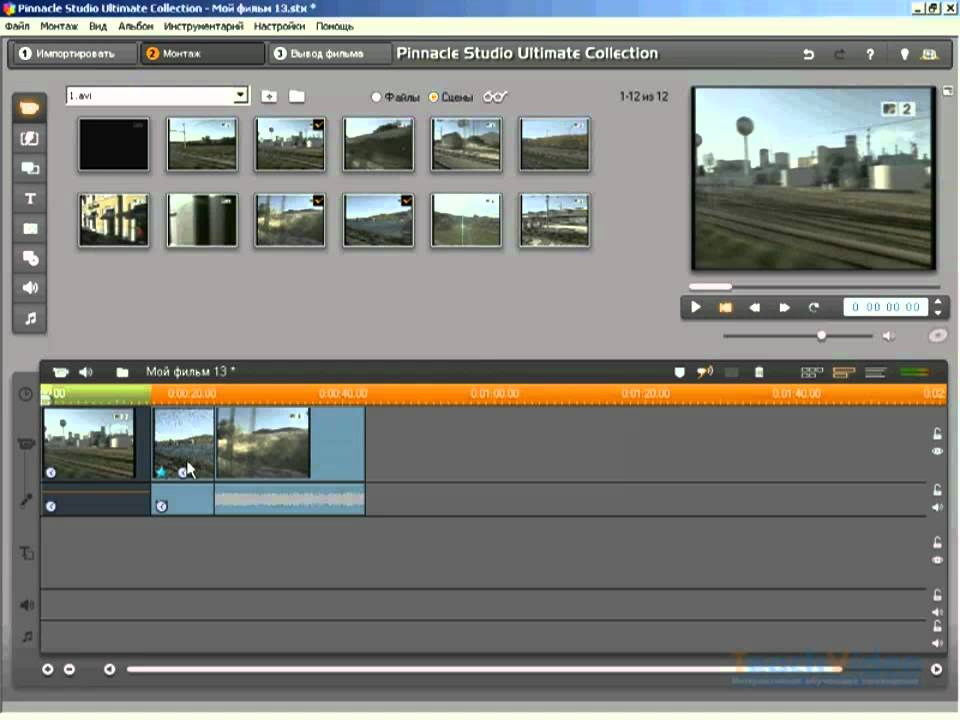Open the Sound Effects speaker tab
960x720 pixels.
coord(30,288)
